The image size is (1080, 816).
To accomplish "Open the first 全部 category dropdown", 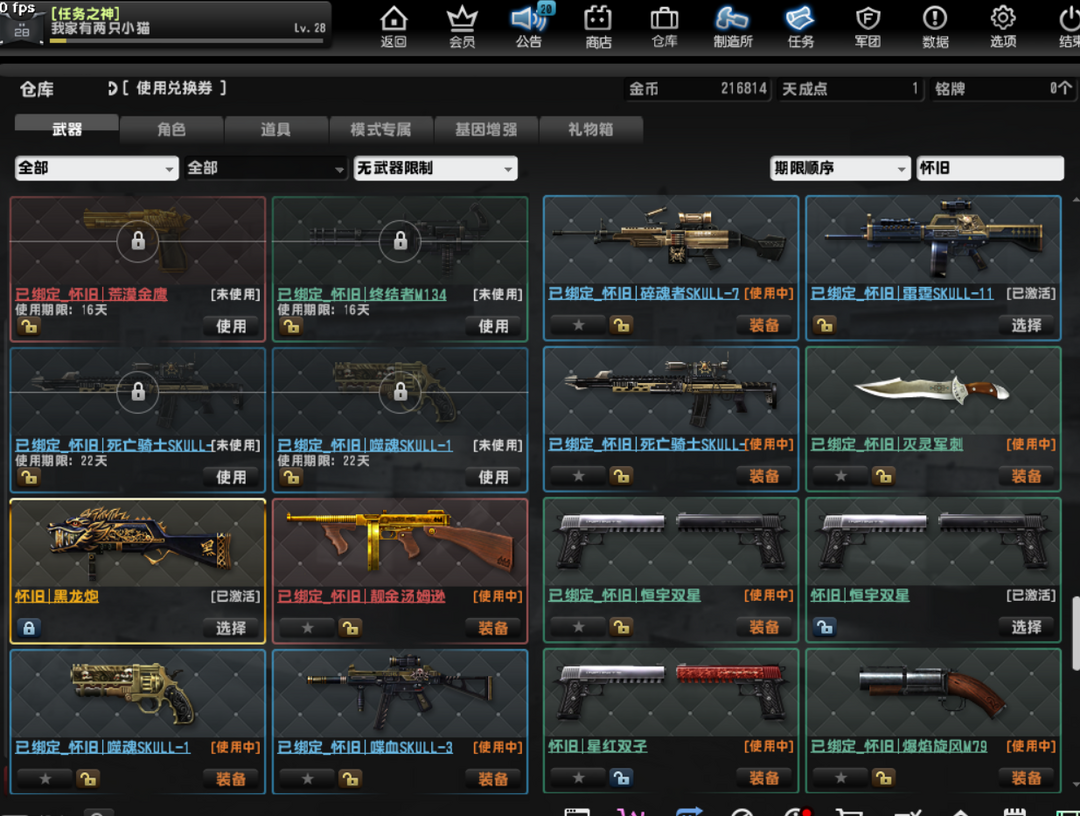I will tap(96, 168).
